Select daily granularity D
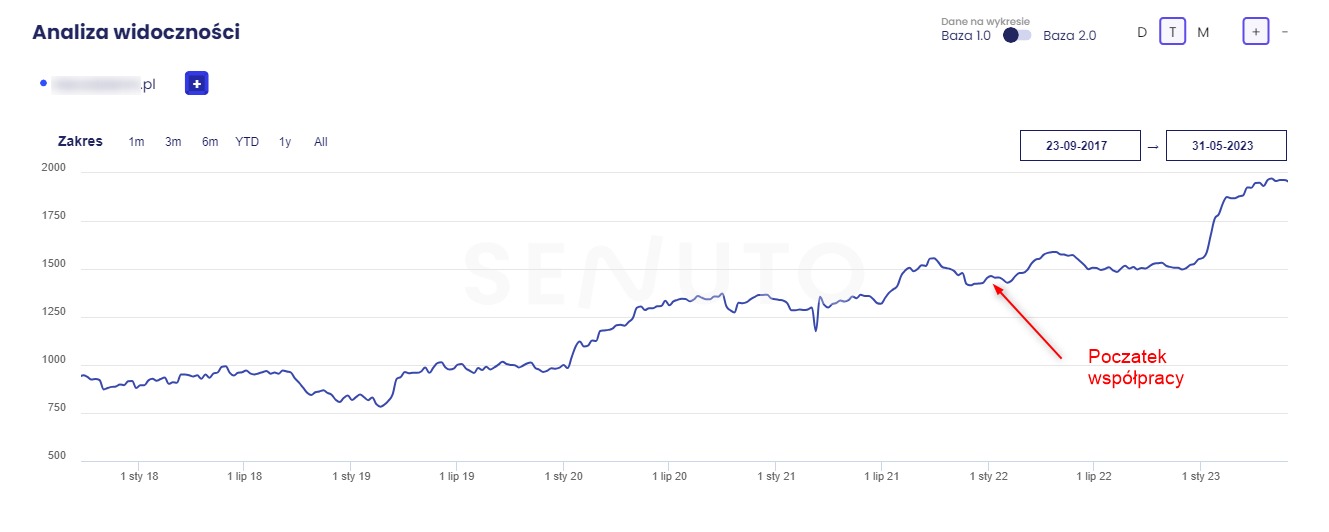Image resolution: width=1329 pixels, height=532 pixels. 1142,32
